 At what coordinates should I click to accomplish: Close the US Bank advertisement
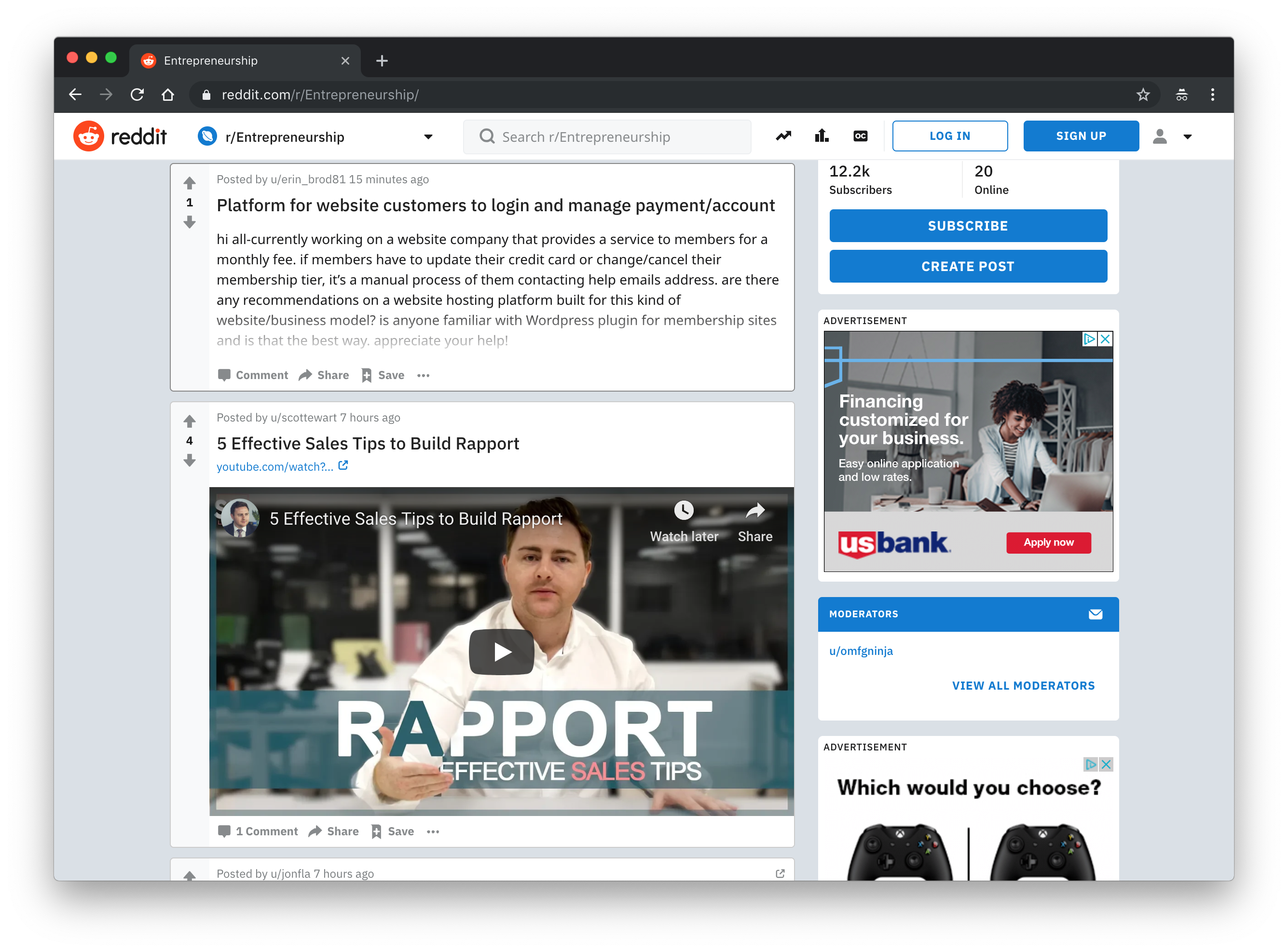tap(1105, 339)
